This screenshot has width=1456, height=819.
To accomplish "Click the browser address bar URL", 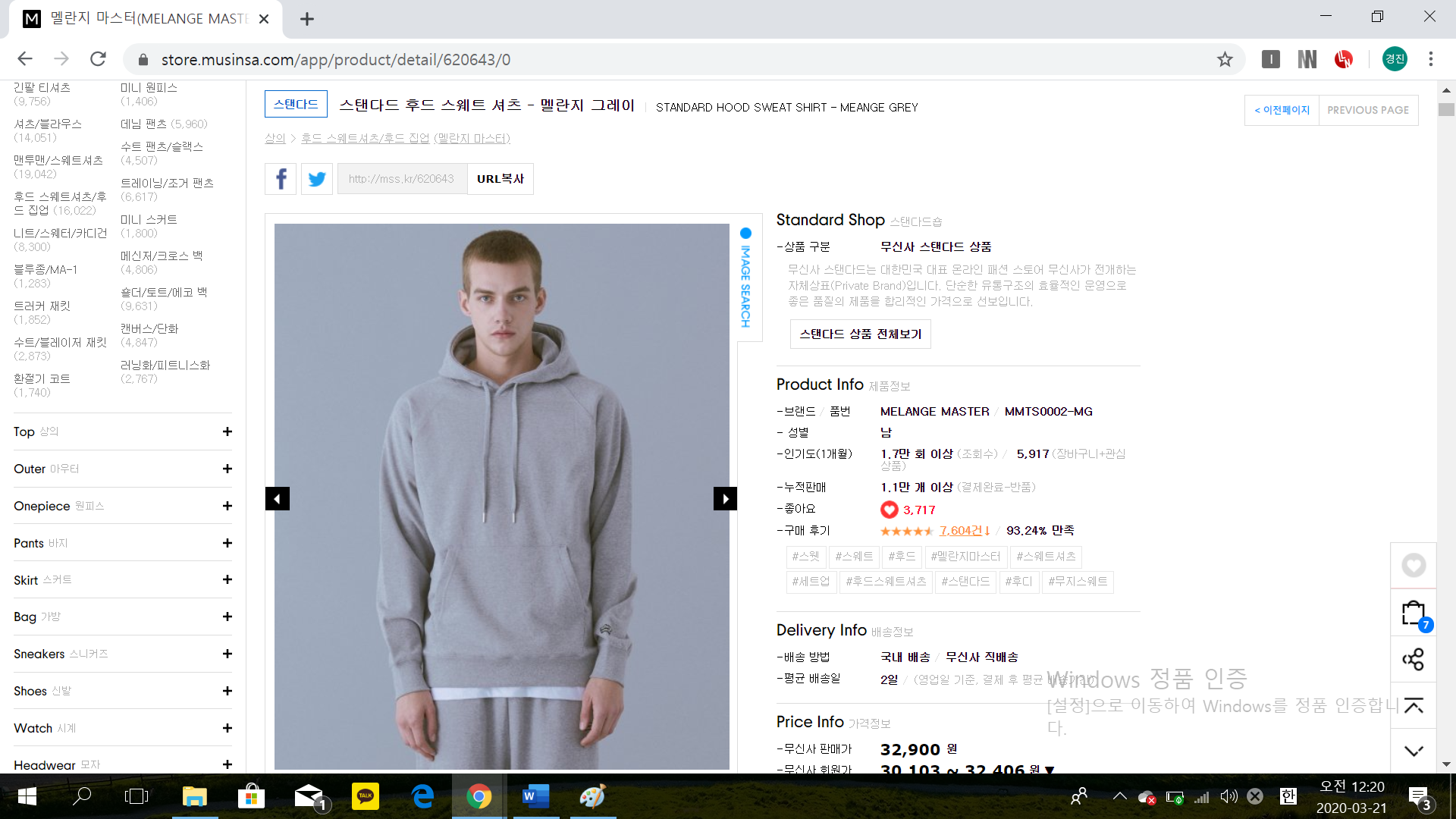I will 335,59.
